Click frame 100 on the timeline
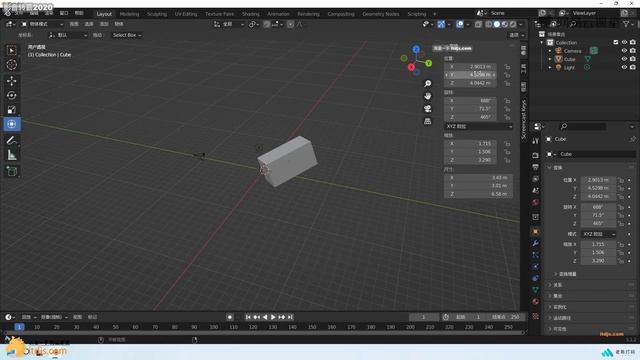640x360 pixels. click(x=213, y=327)
